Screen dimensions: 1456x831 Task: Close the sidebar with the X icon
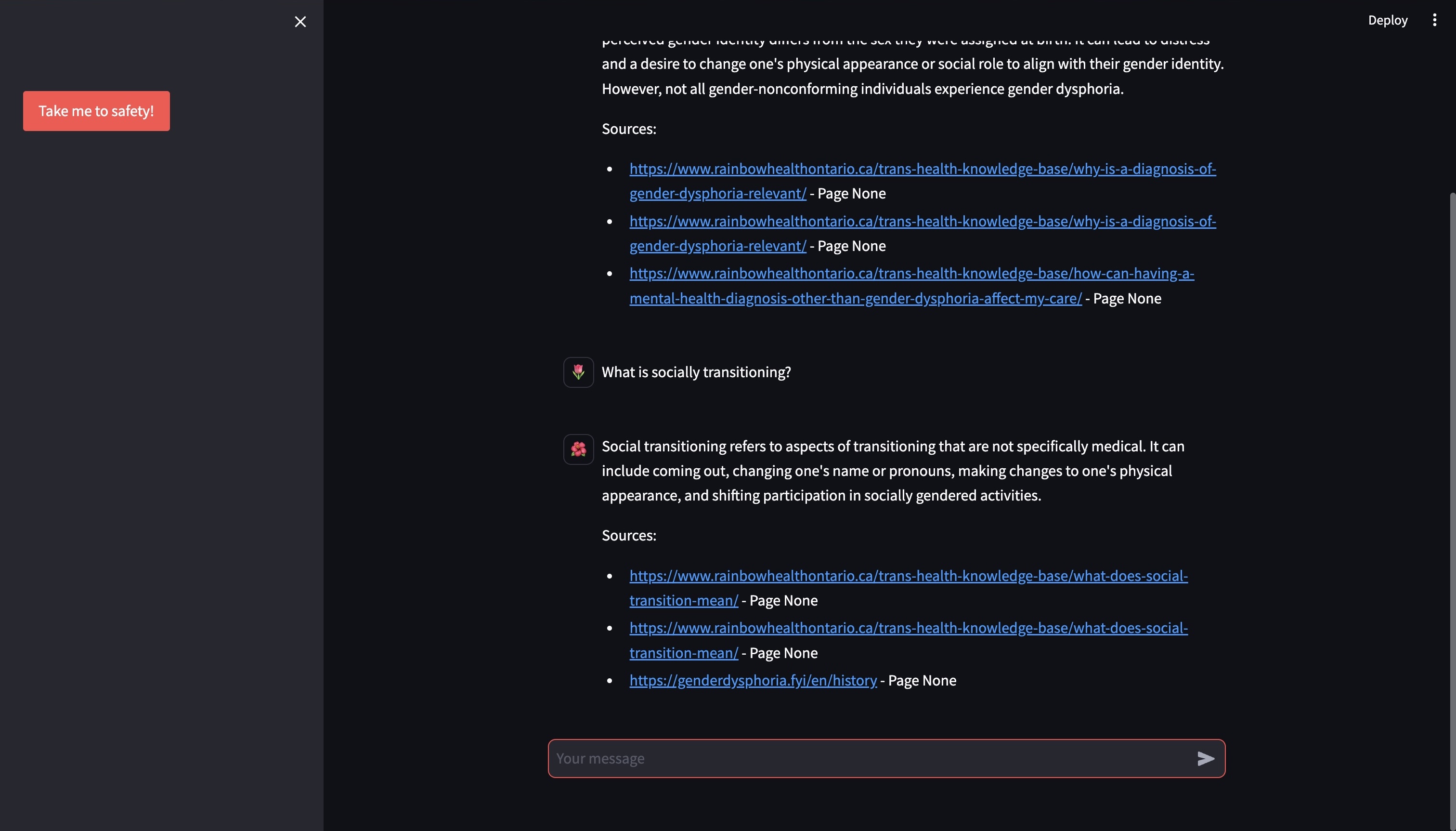300,22
